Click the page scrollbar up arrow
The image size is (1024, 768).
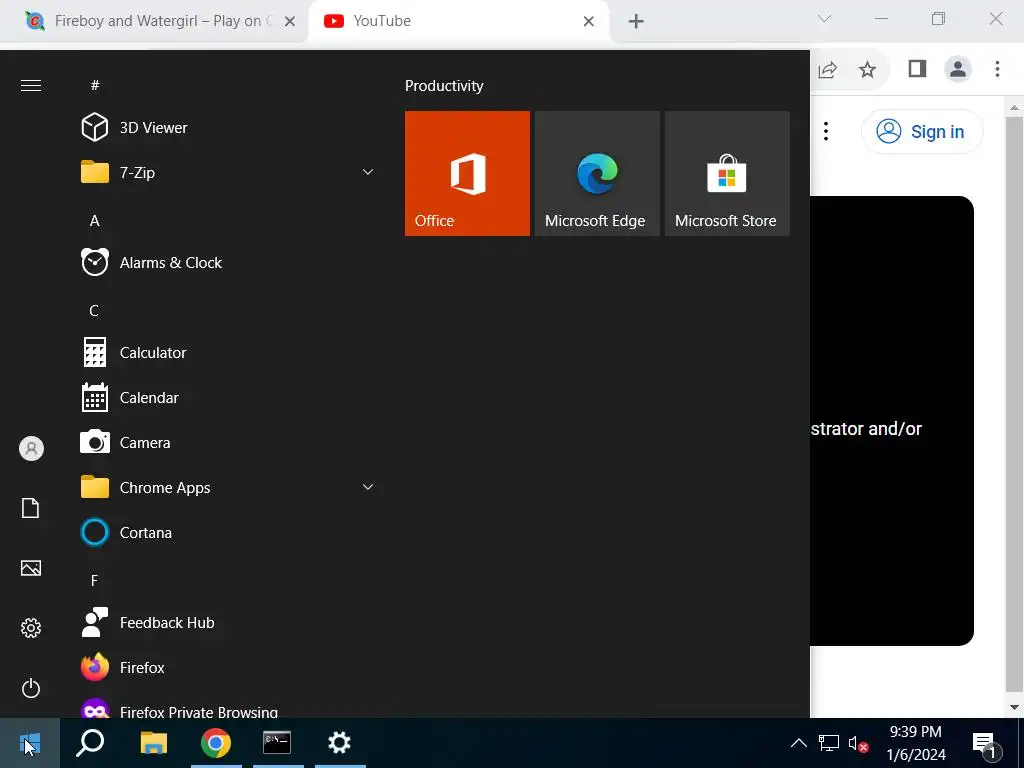[1014, 107]
